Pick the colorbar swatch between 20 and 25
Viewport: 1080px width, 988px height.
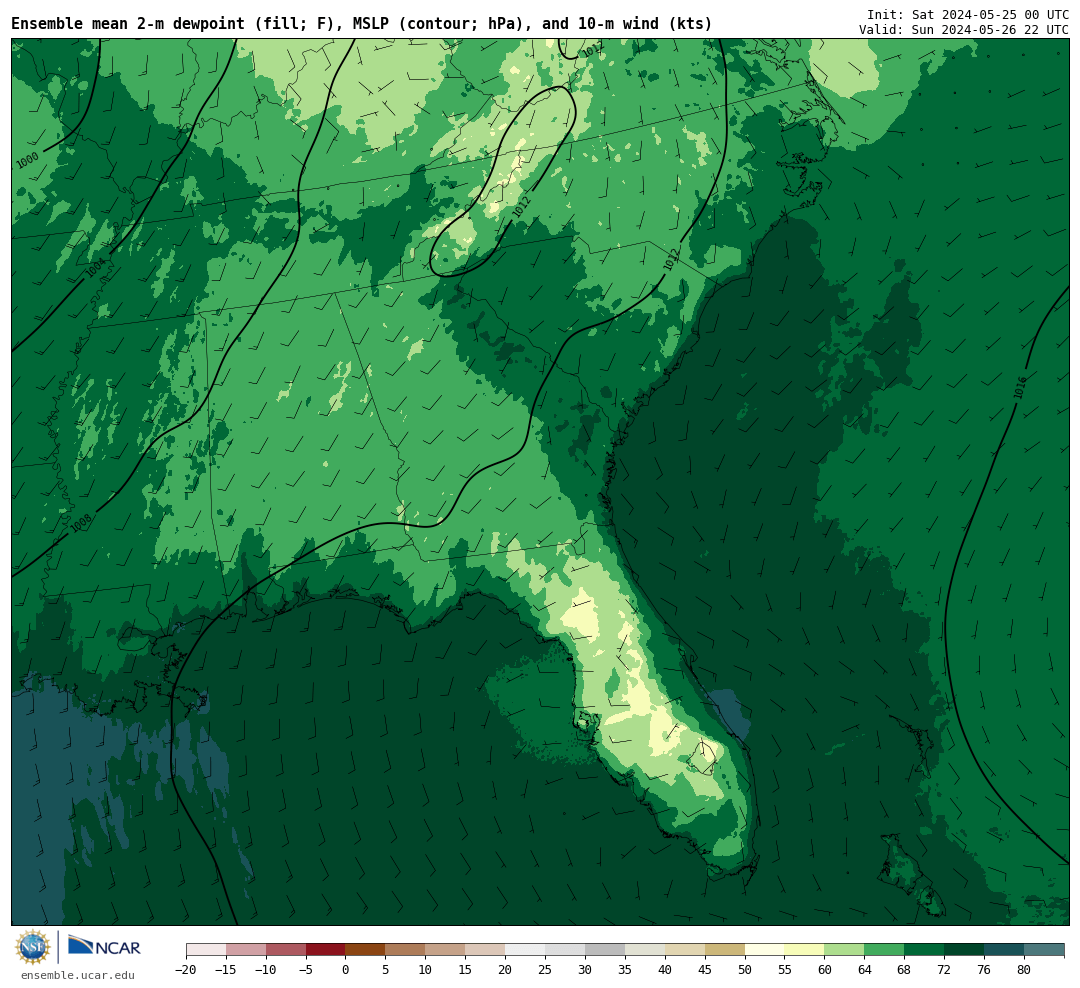point(526,950)
